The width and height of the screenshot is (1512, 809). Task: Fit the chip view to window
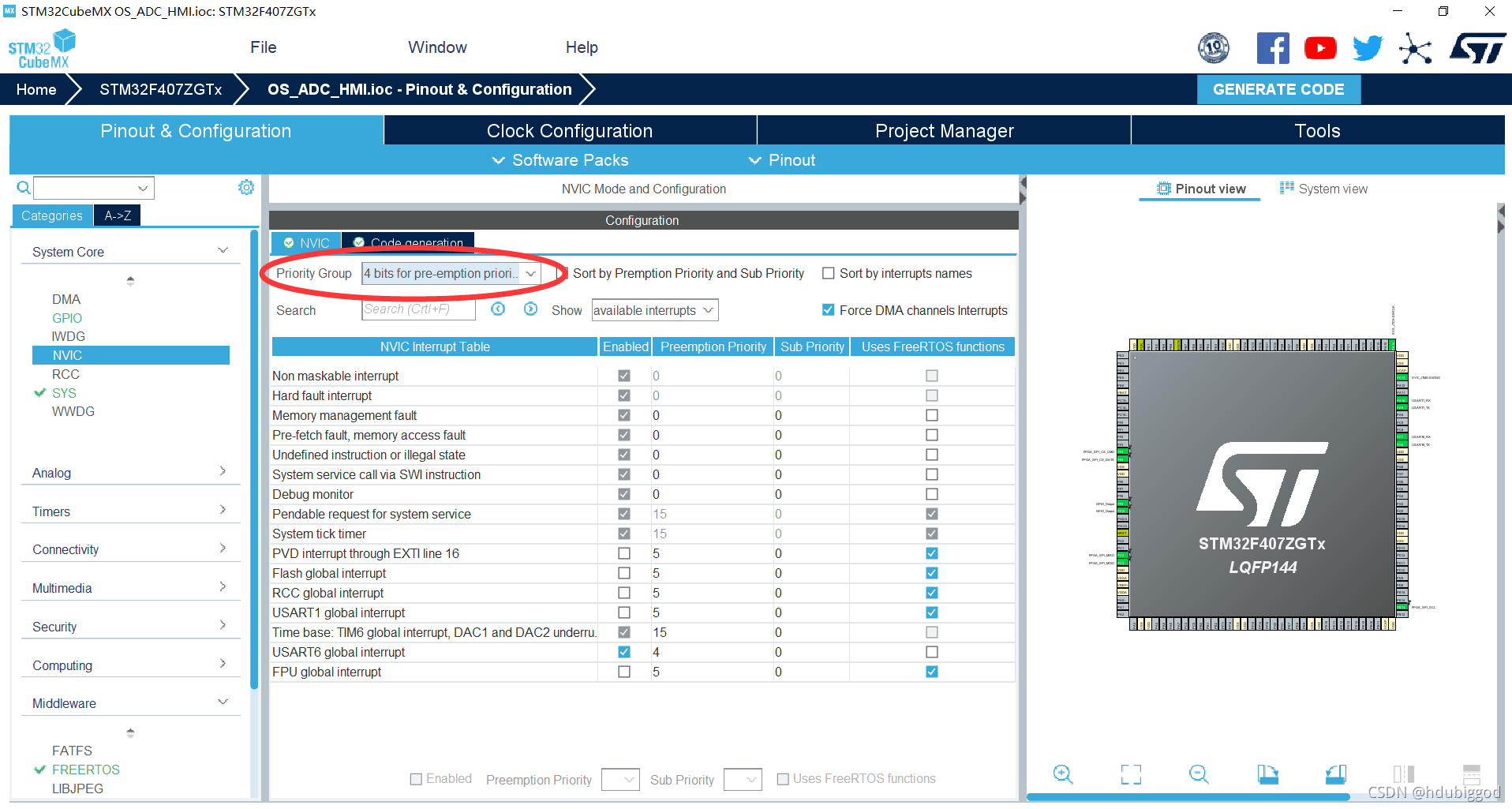(x=1131, y=774)
